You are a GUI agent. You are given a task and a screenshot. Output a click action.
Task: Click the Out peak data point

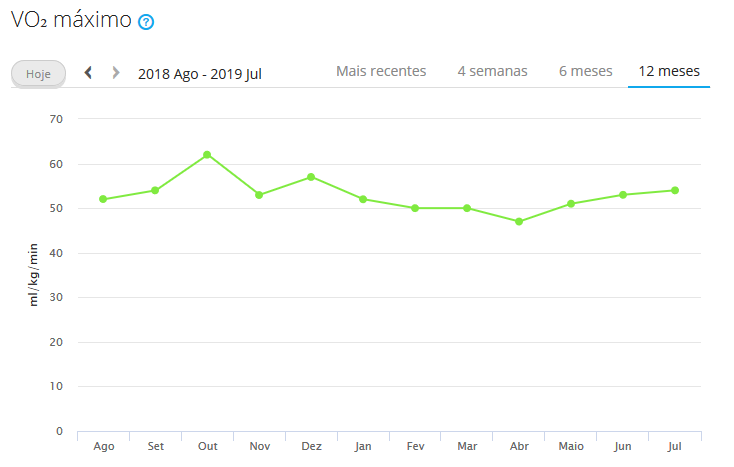coord(207,155)
